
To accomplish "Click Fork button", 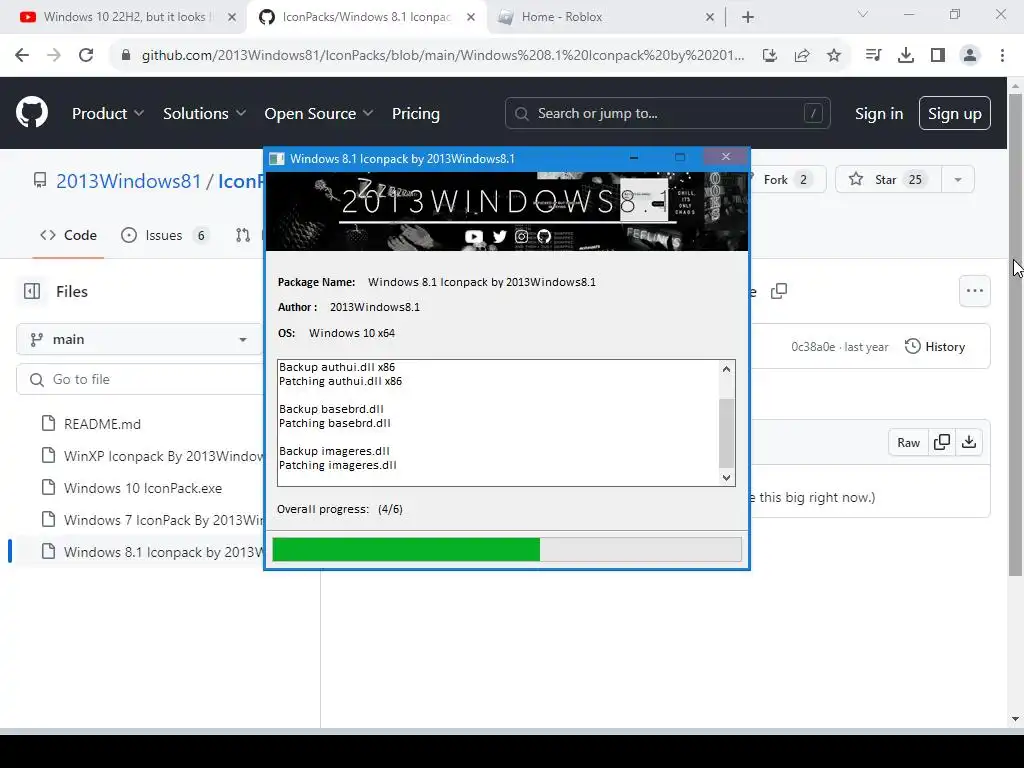I will [x=786, y=180].
